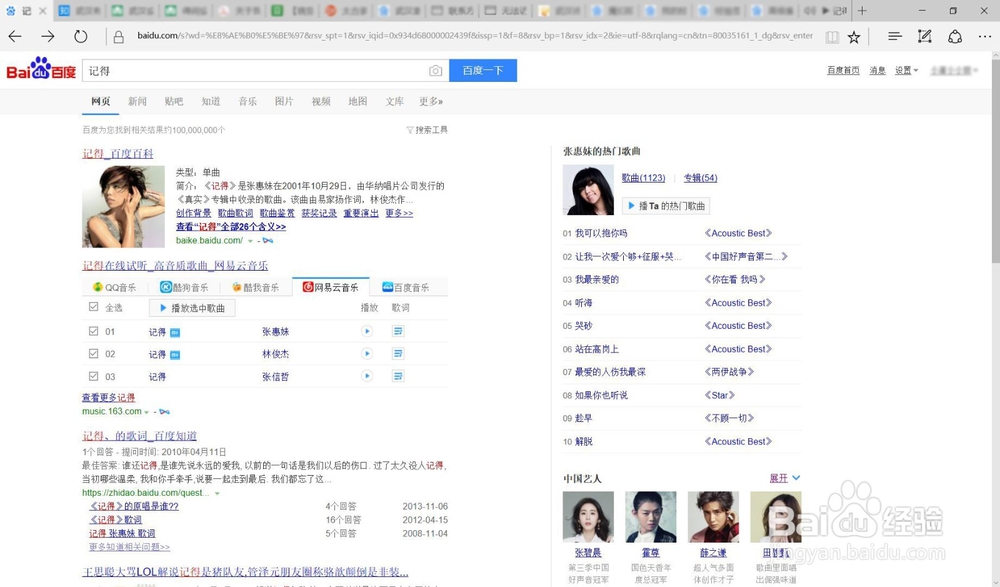
Task: Click the browser address bar URL
Action: (474, 36)
